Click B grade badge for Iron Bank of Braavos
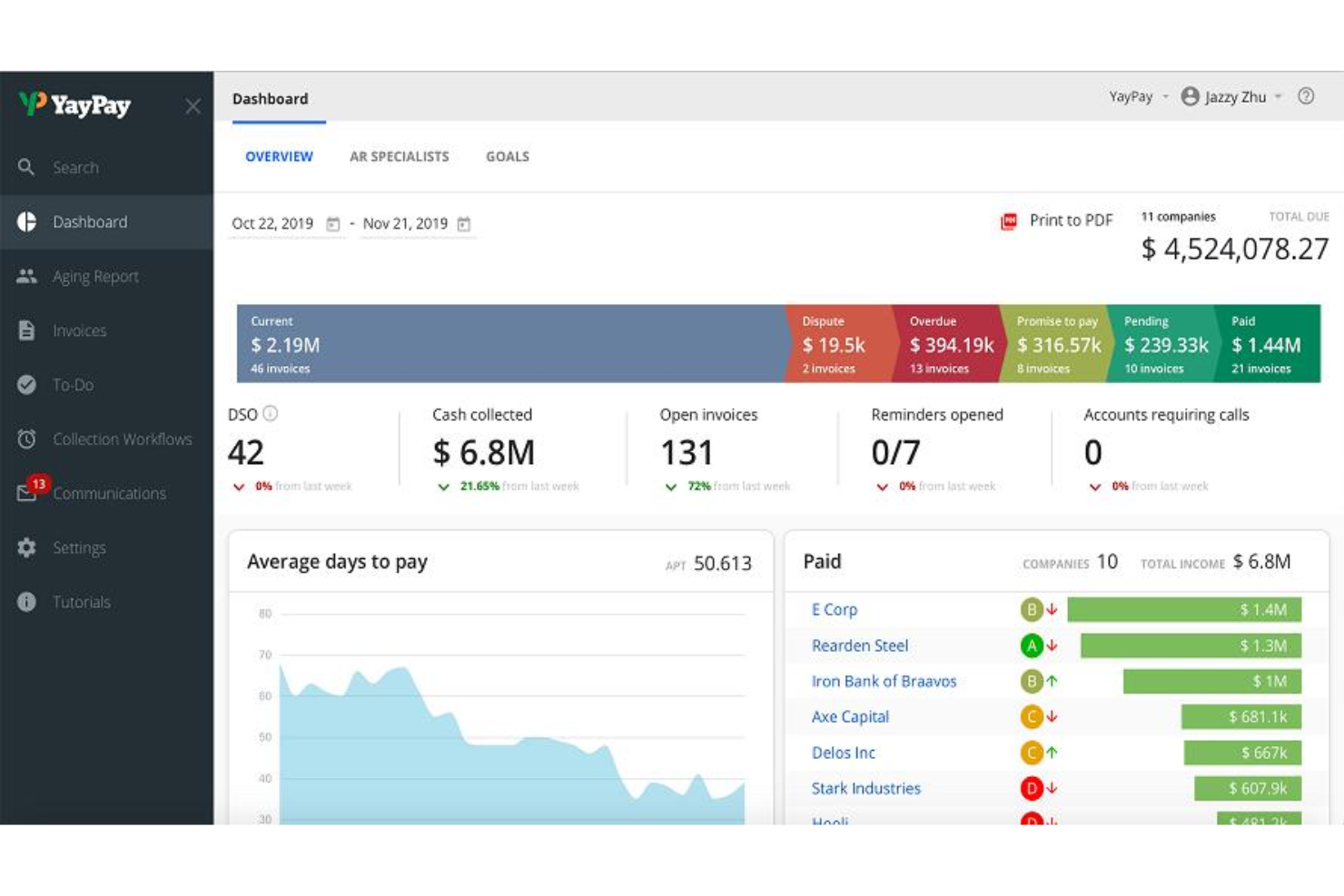Image resolution: width=1344 pixels, height=896 pixels. tap(1031, 681)
